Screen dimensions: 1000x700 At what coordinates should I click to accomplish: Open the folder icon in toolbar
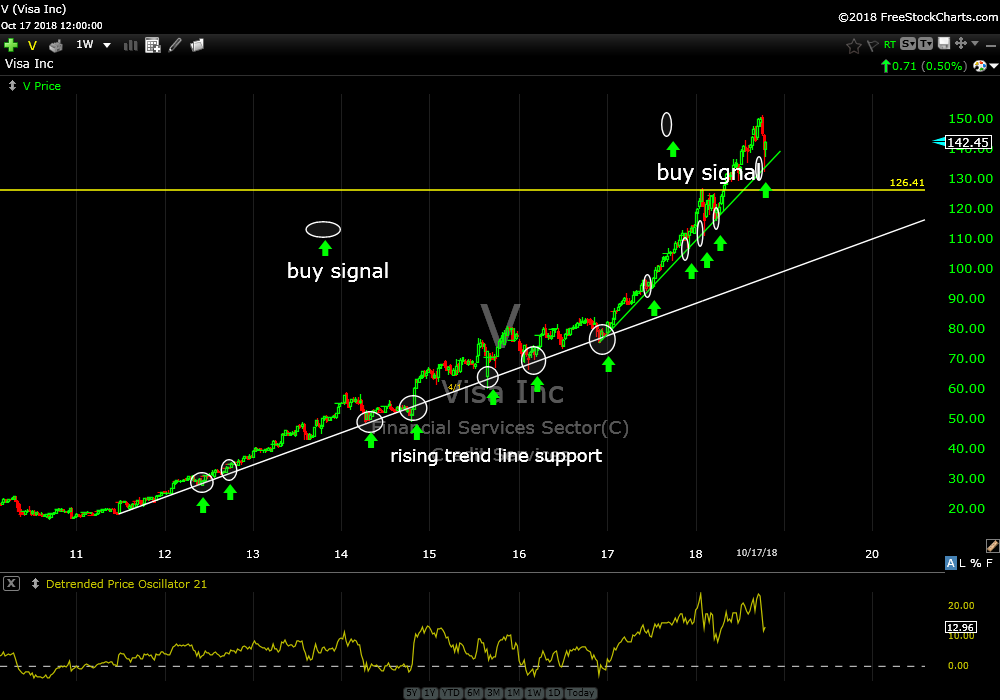point(197,45)
